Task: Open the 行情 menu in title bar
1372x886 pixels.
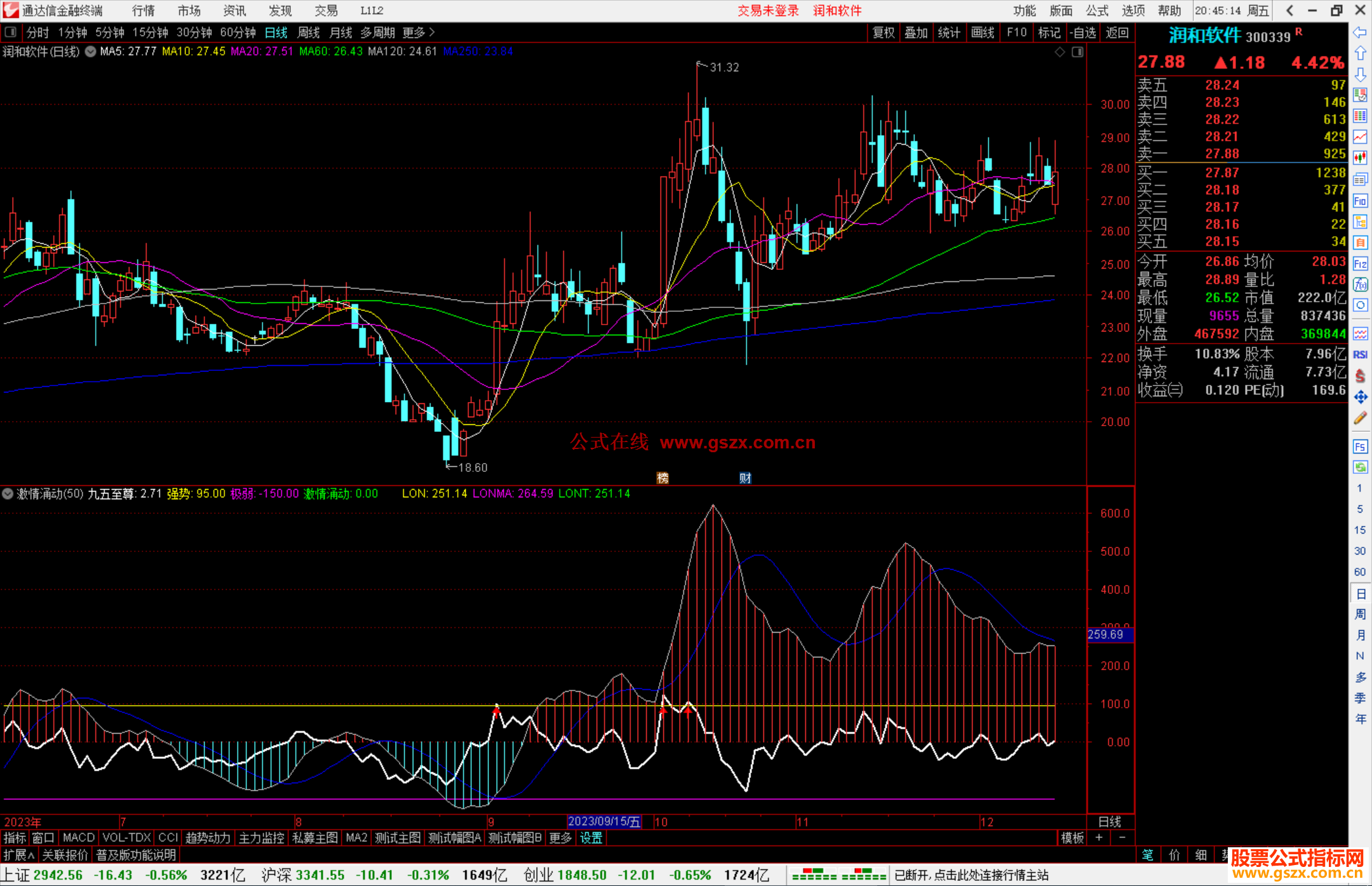Action: coord(143,10)
